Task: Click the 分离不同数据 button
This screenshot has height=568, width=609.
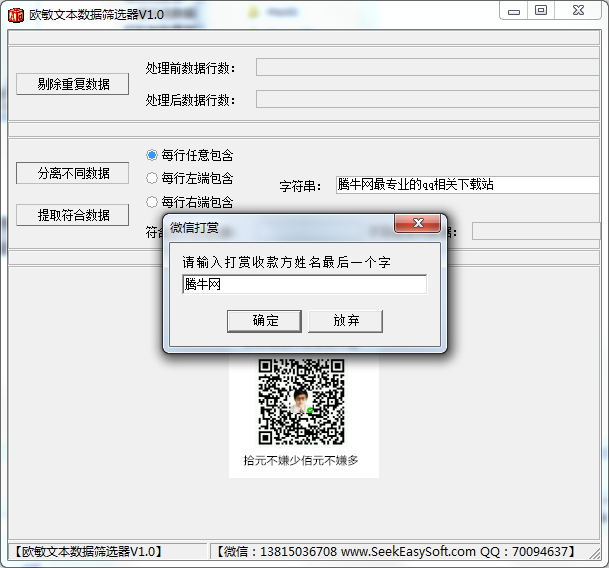Action: 73,173
